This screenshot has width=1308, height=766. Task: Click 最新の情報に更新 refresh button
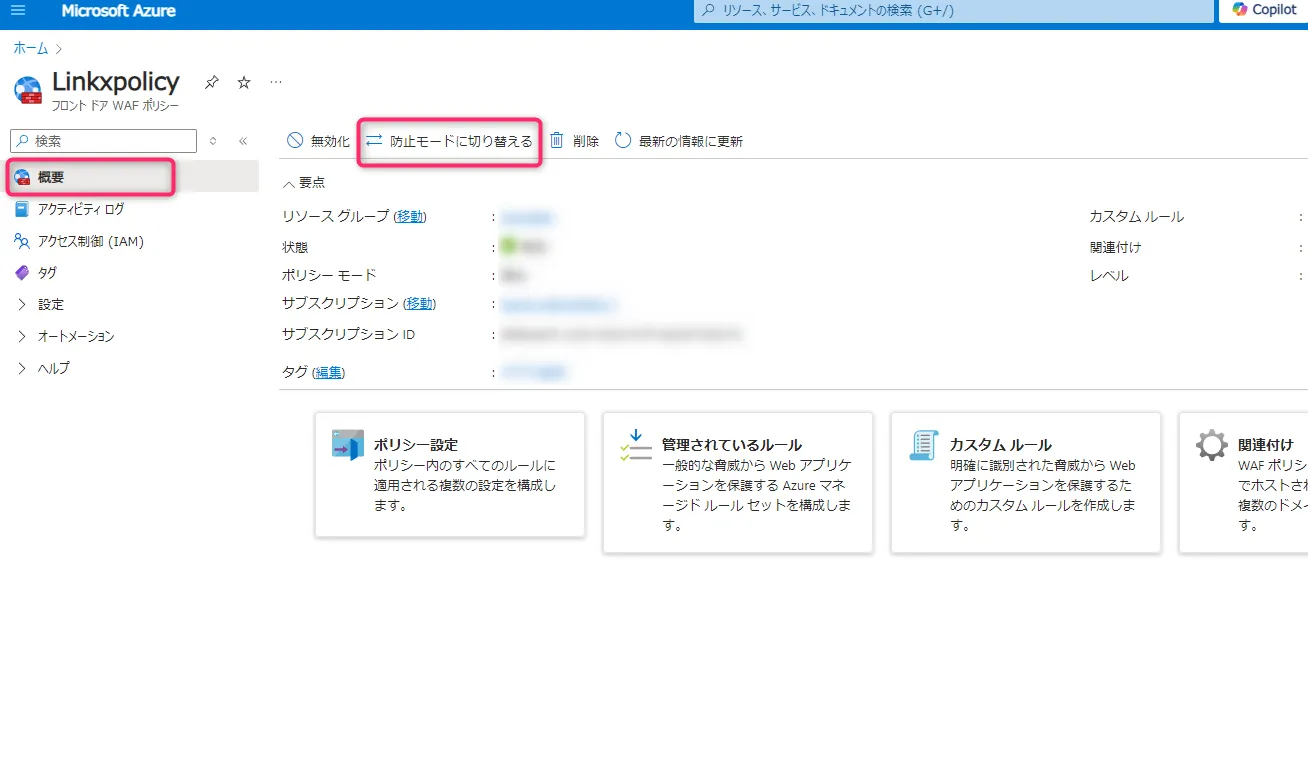(679, 141)
